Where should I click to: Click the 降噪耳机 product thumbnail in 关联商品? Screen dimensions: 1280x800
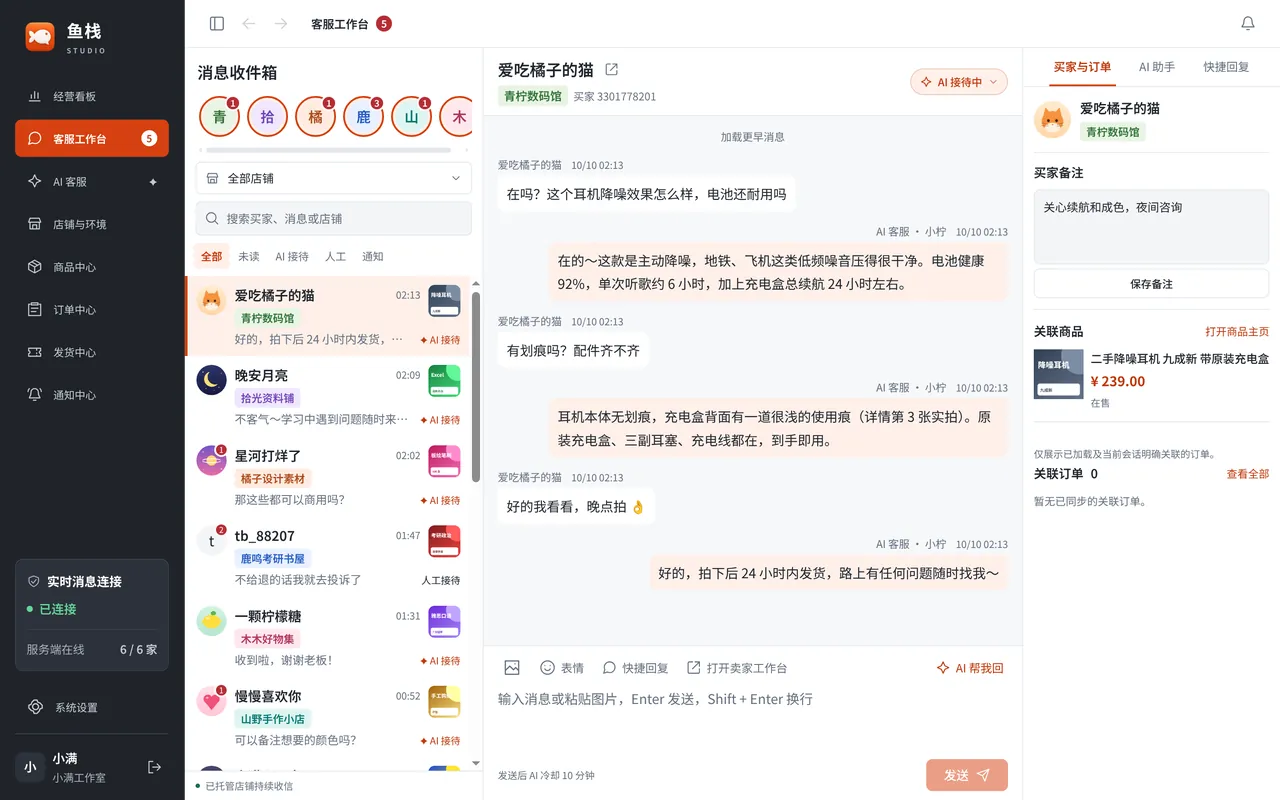coord(1059,374)
